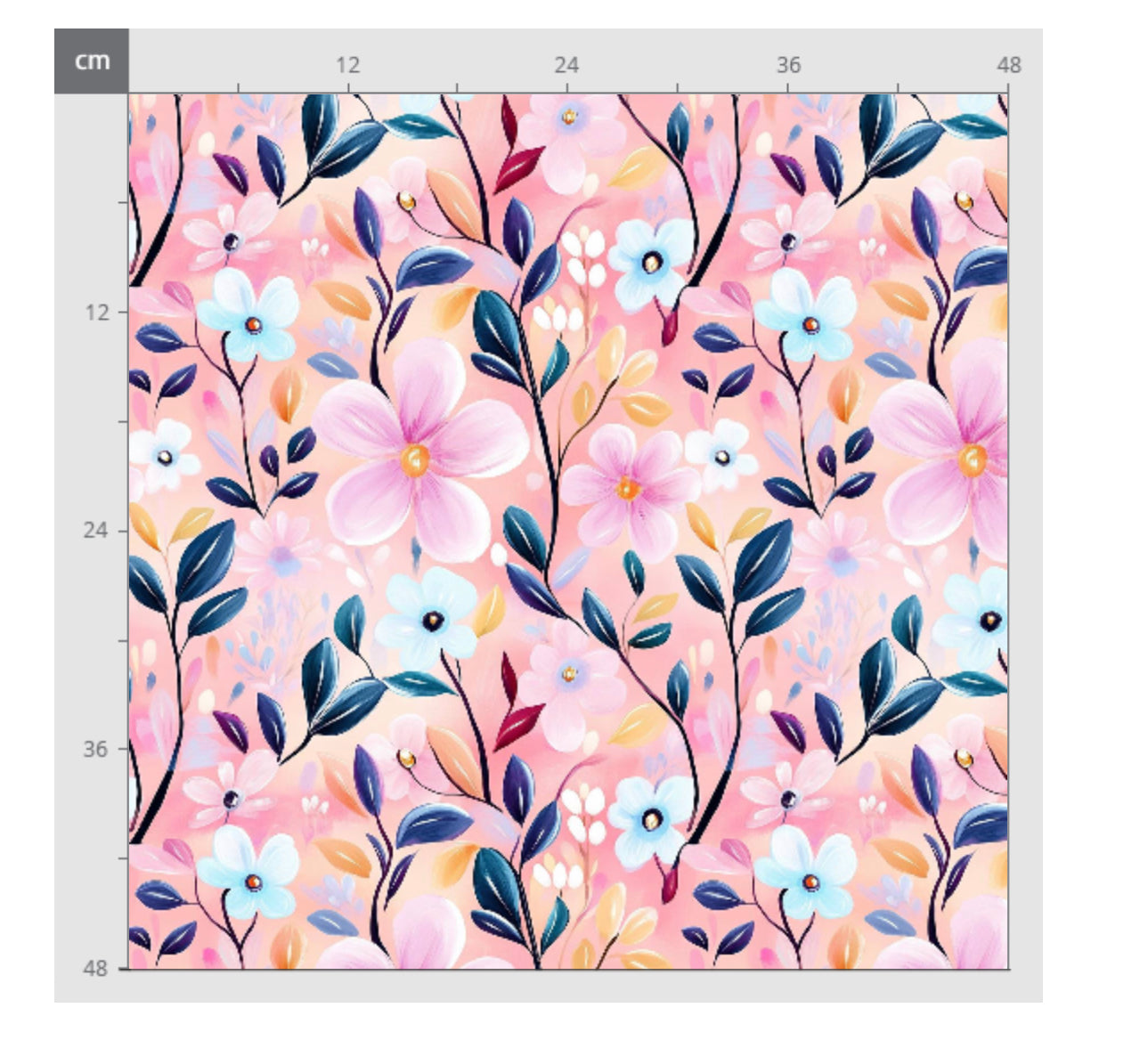Viewport: 1148px width, 1040px height.
Task: Click the 48 label on the horizontal ruler
Action: [1008, 65]
